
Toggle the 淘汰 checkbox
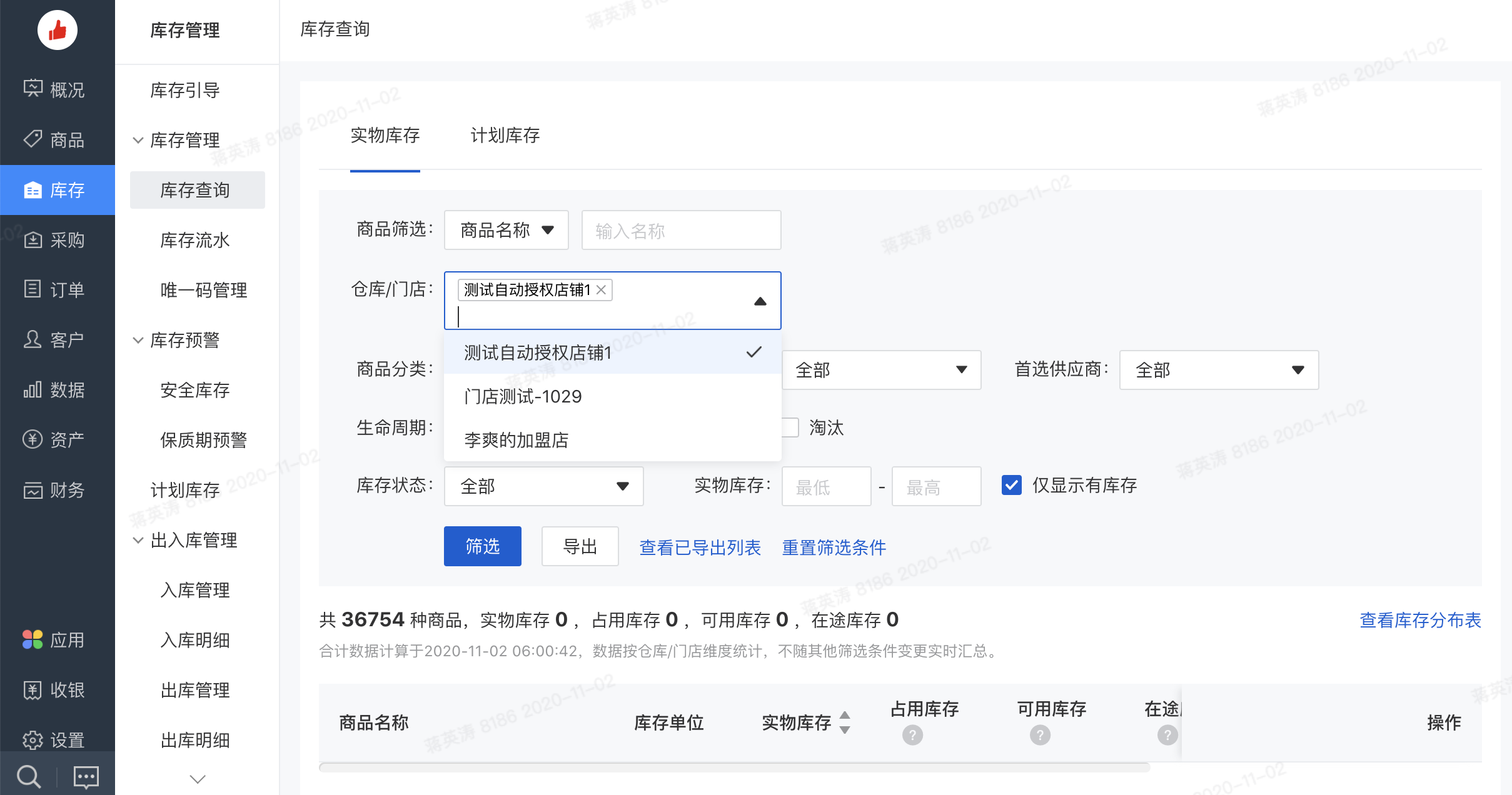click(x=790, y=427)
